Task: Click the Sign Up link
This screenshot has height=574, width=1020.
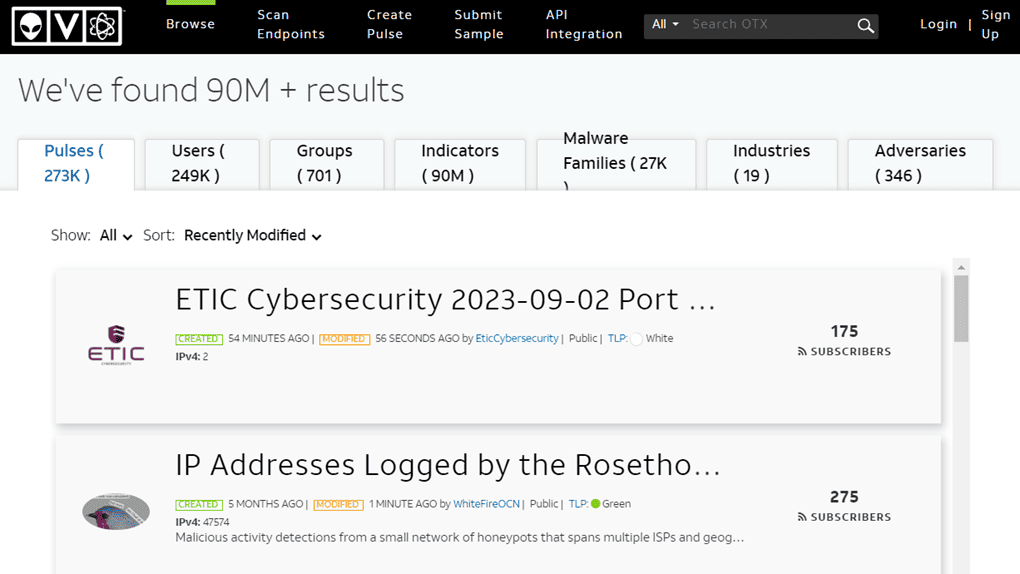Action: (995, 24)
